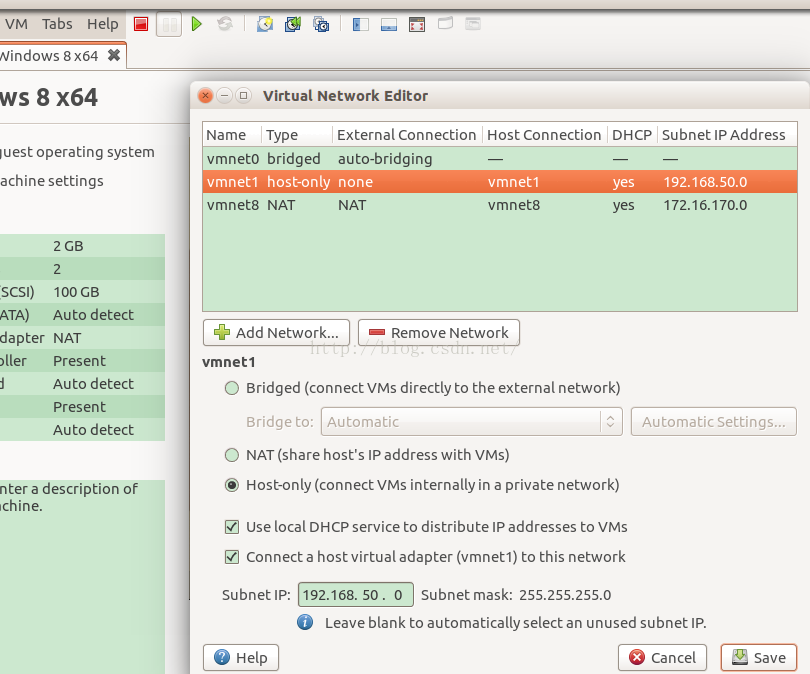Toggle Connect a host virtual adapter checkbox
The width and height of the screenshot is (810, 674).
(232, 557)
